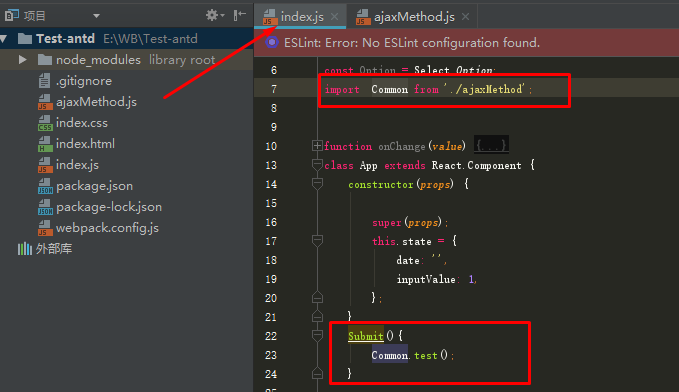679x392 pixels.
Task: Click the .gitignore file icon
Action: (x=44, y=81)
